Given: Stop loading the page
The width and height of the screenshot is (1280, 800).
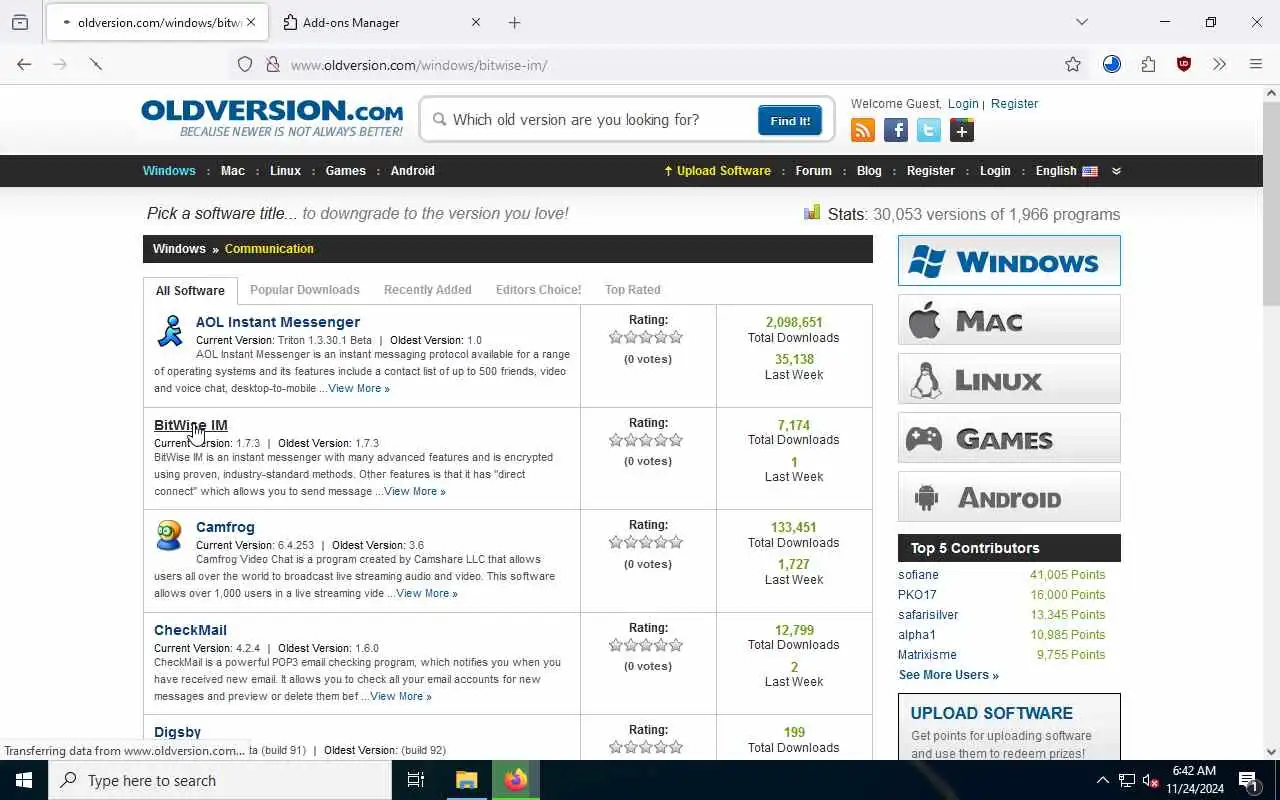Looking at the screenshot, I should click(96, 64).
